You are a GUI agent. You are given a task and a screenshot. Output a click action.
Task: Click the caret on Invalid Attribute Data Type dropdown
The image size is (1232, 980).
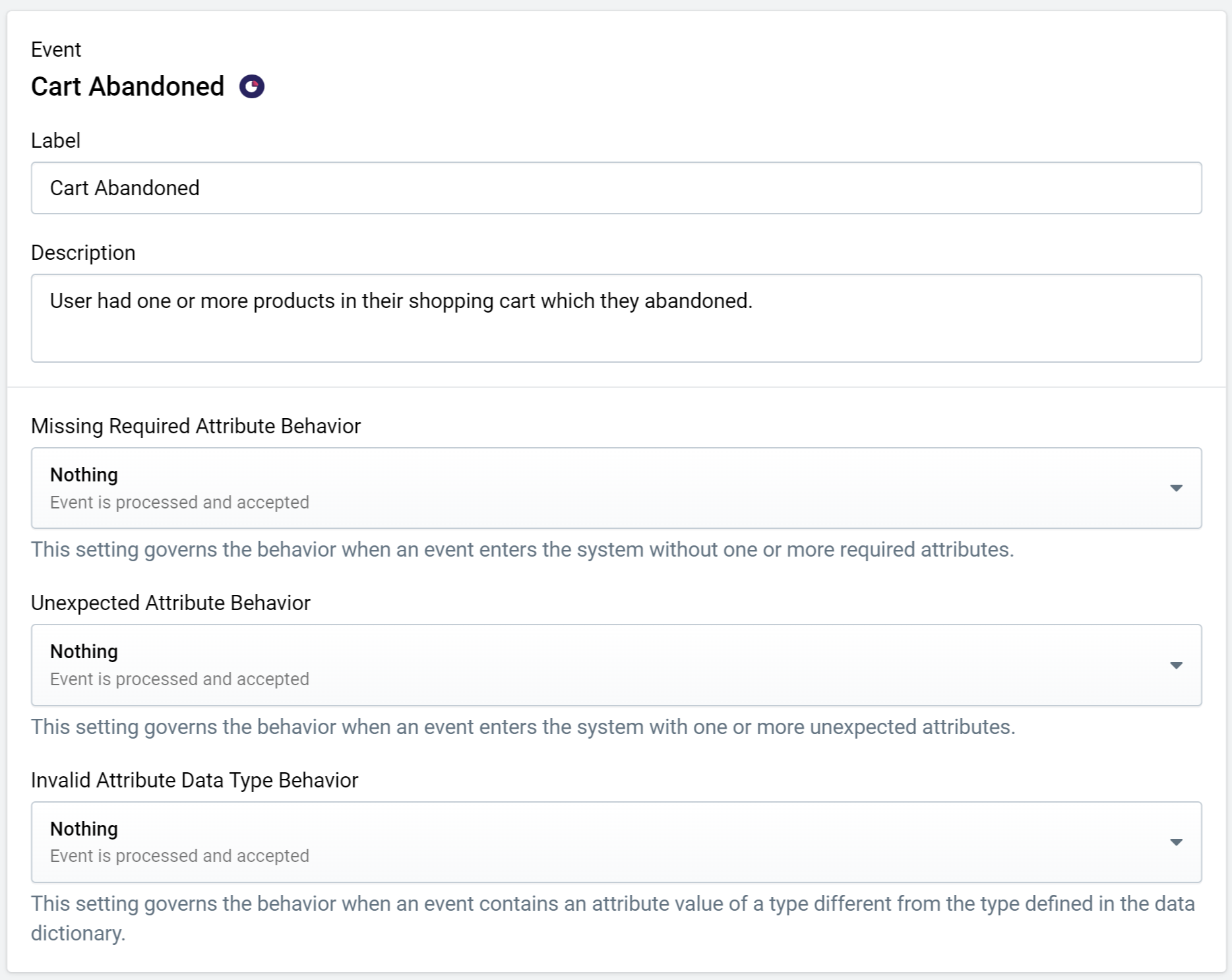click(x=1176, y=842)
